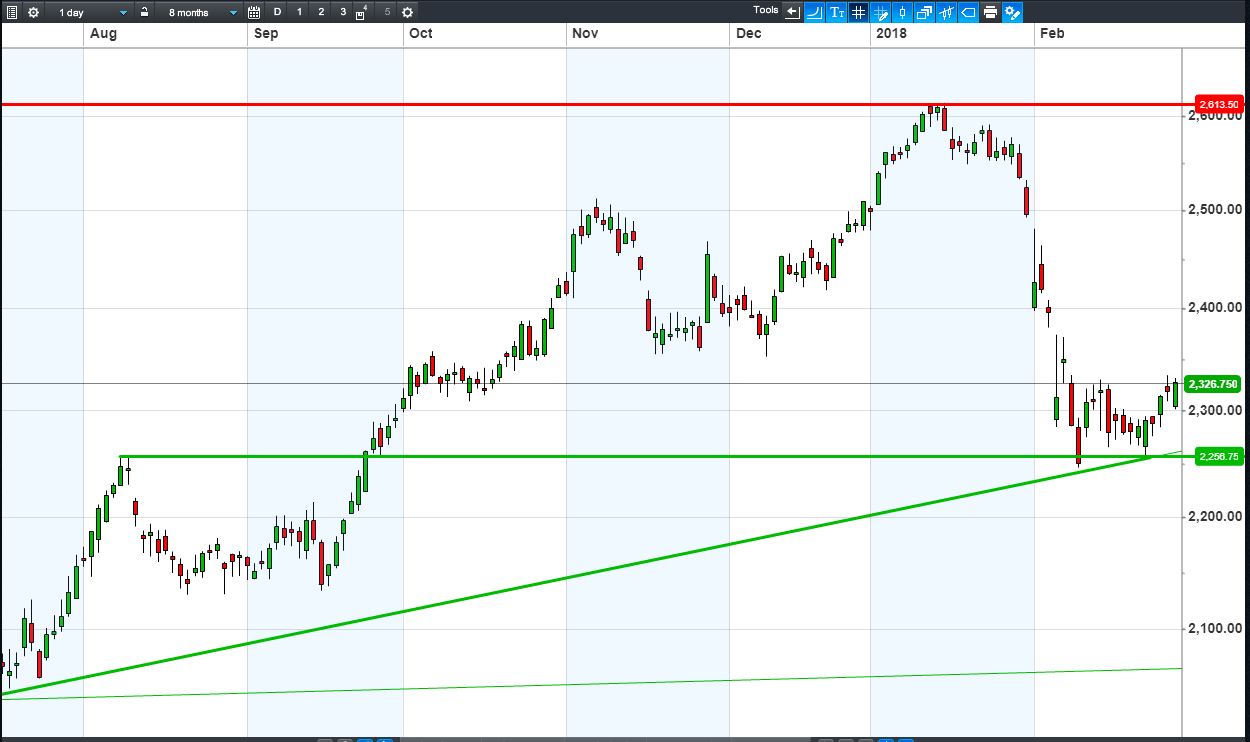Viewport: 1250px width, 742px height.
Task: Collapse the Tools panel arrow
Action: click(x=792, y=12)
